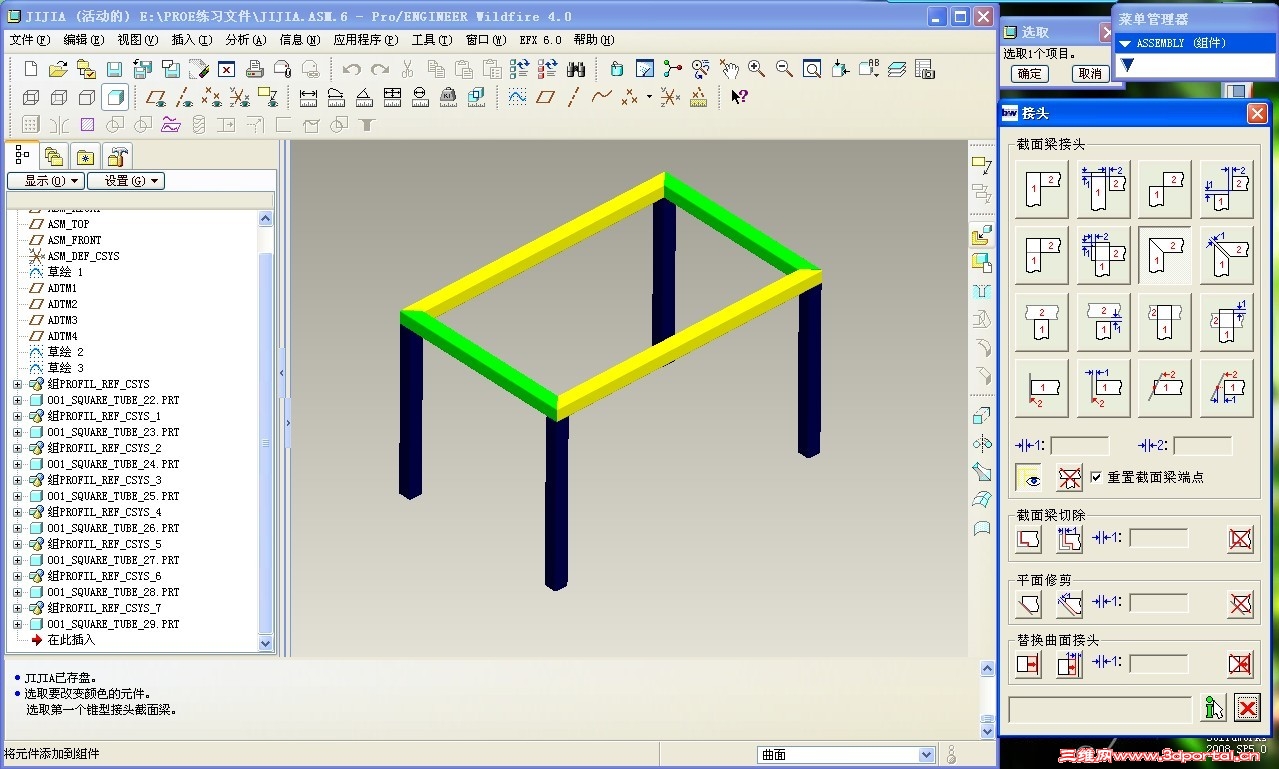The image size is (1279, 769).
Task: Click the first offset input field in 截面梁接头
Action: pyautogui.click(x=1080, y=446)
